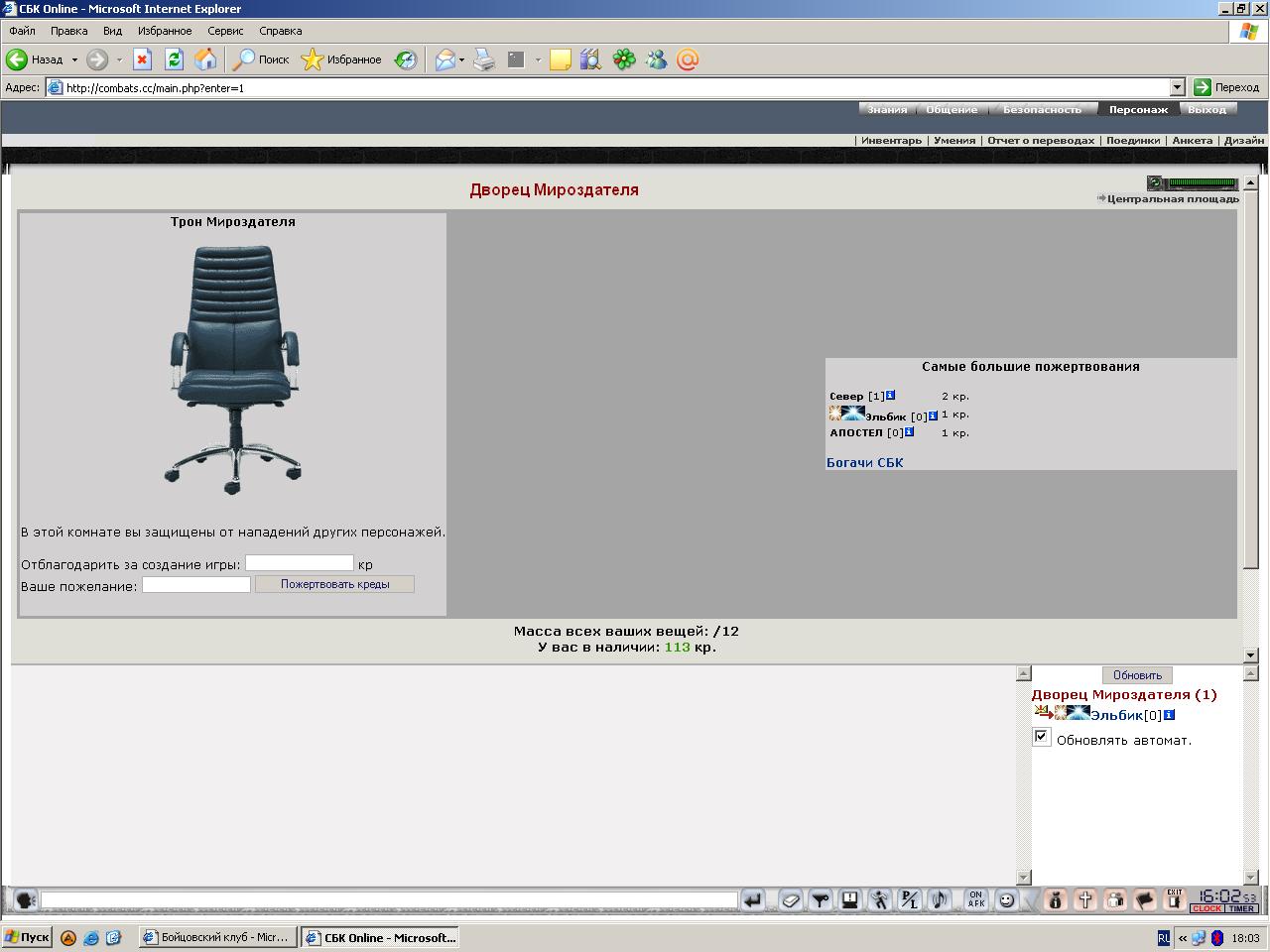Open the IE History icon
The image size is (1270, 952).
click(406, 59)
